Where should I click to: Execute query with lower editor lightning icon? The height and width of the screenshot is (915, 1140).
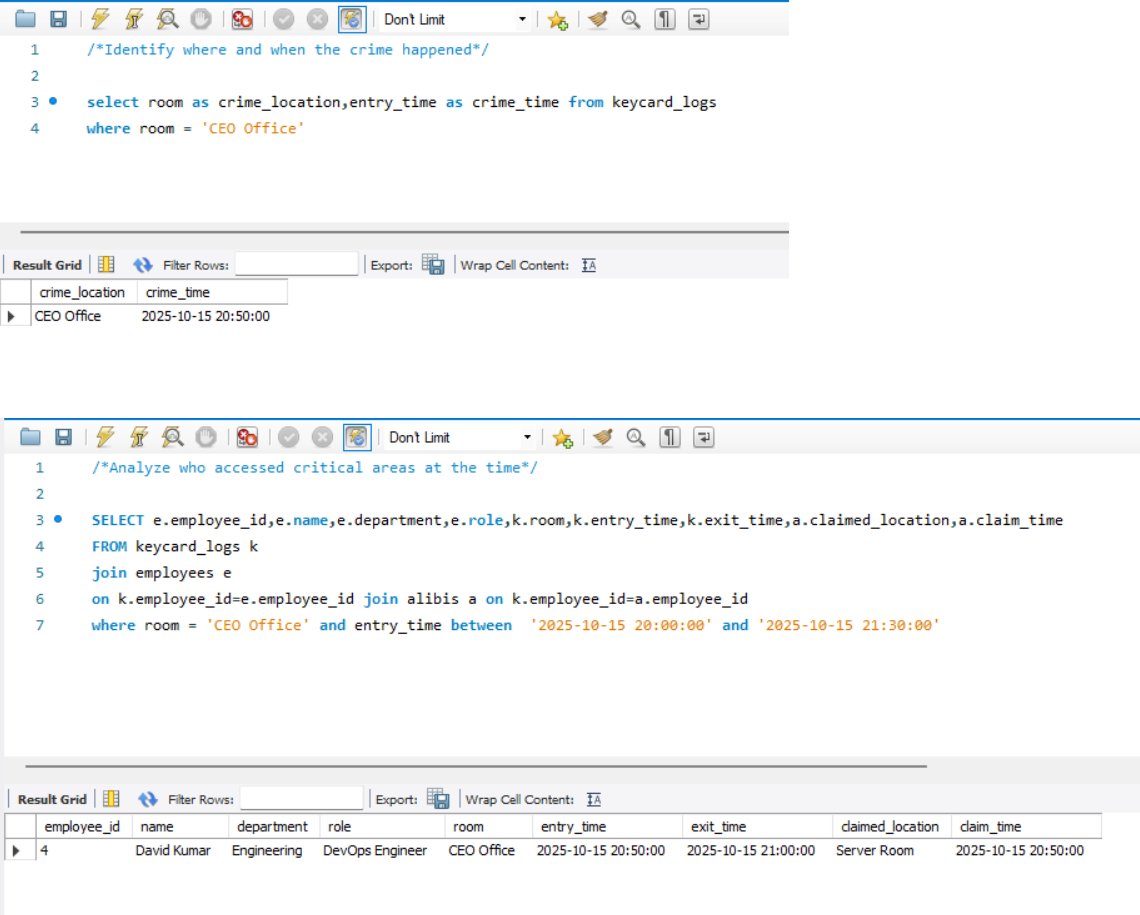105,437
